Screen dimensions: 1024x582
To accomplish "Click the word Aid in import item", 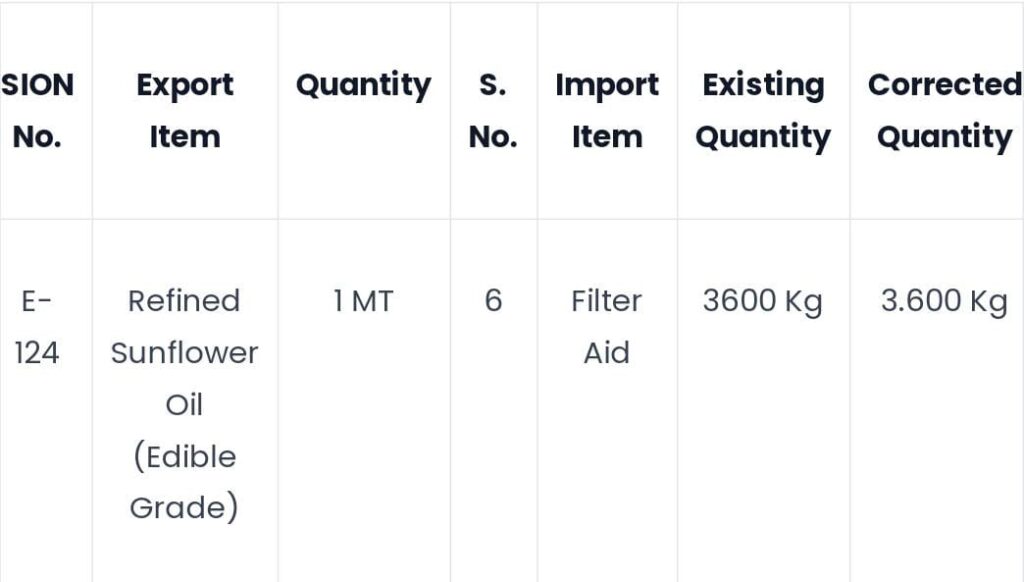I will pyautogui.click(x=607, y=353).
